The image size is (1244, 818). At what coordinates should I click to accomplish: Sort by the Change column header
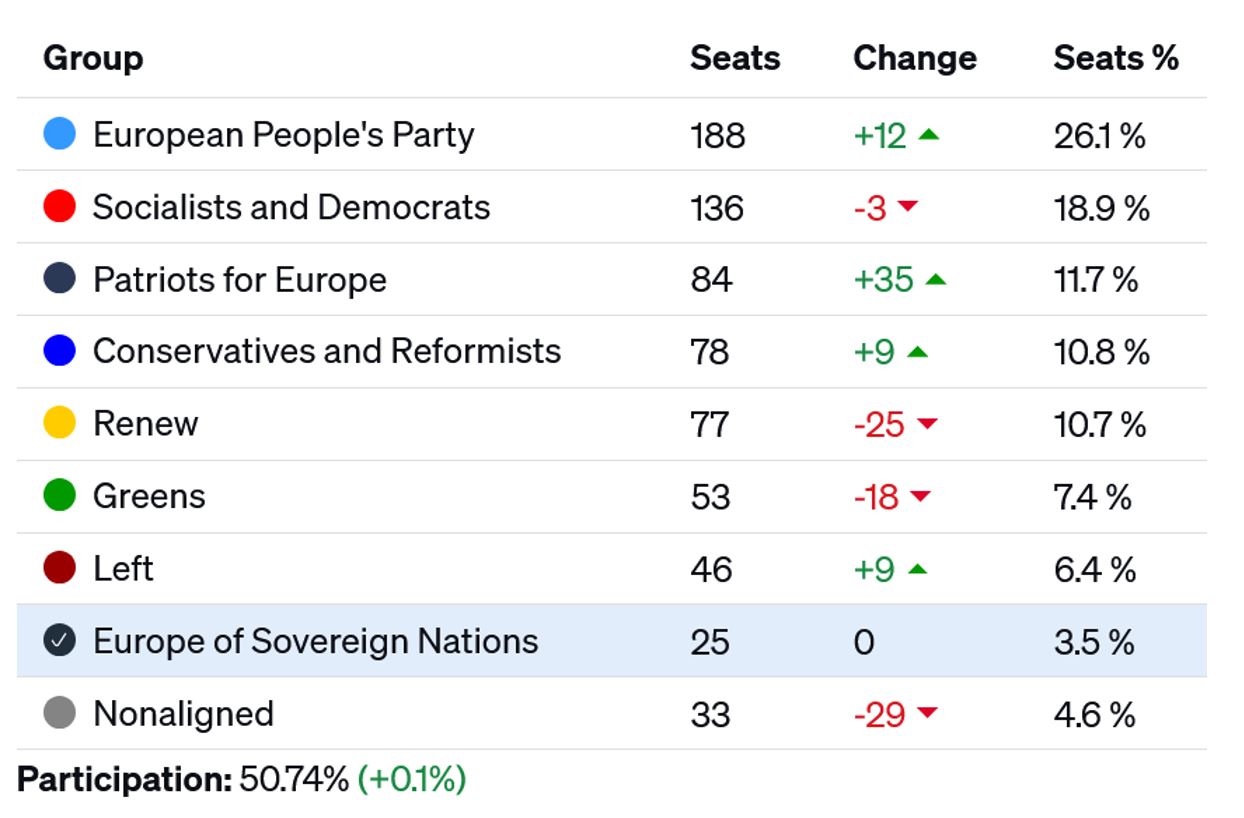point(914,58)
